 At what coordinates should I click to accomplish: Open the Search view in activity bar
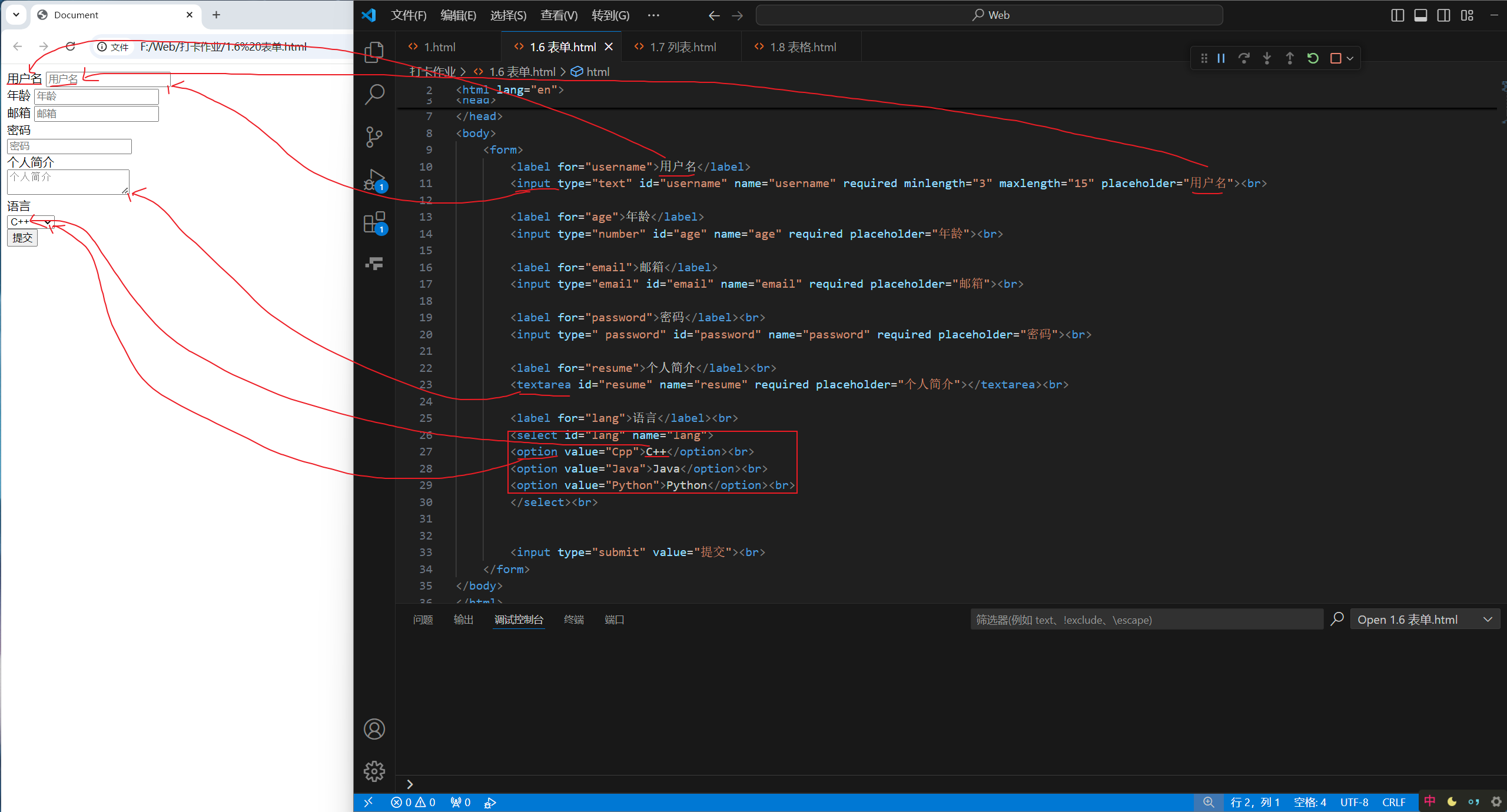pos(374,94)
